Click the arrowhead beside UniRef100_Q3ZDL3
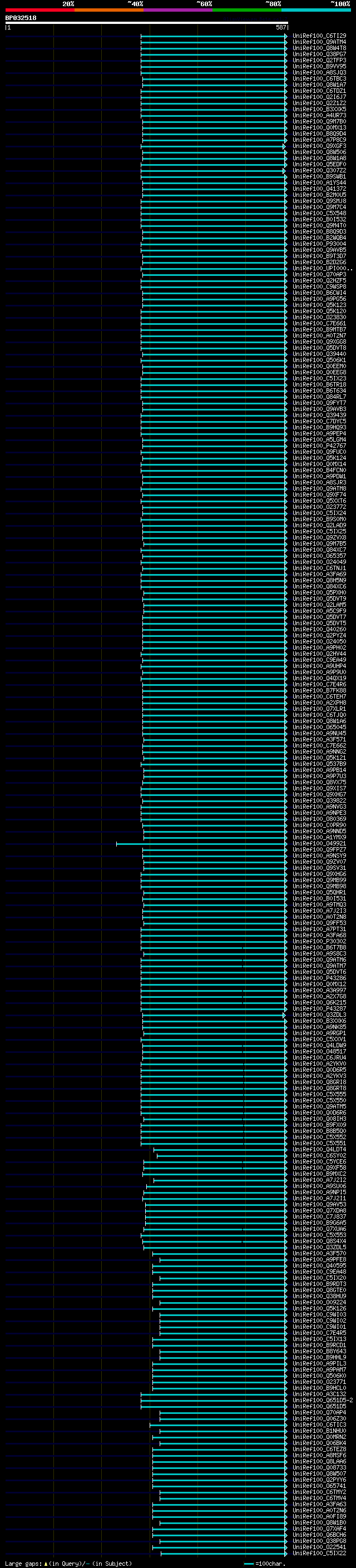 click(x=284, y=1015)
